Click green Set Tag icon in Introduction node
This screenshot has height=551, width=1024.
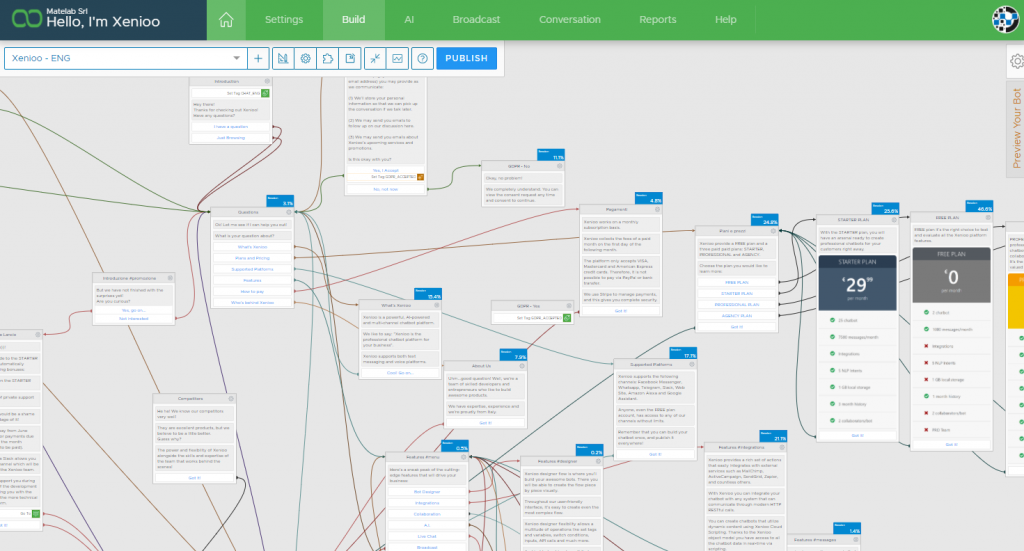coord(265,93)
